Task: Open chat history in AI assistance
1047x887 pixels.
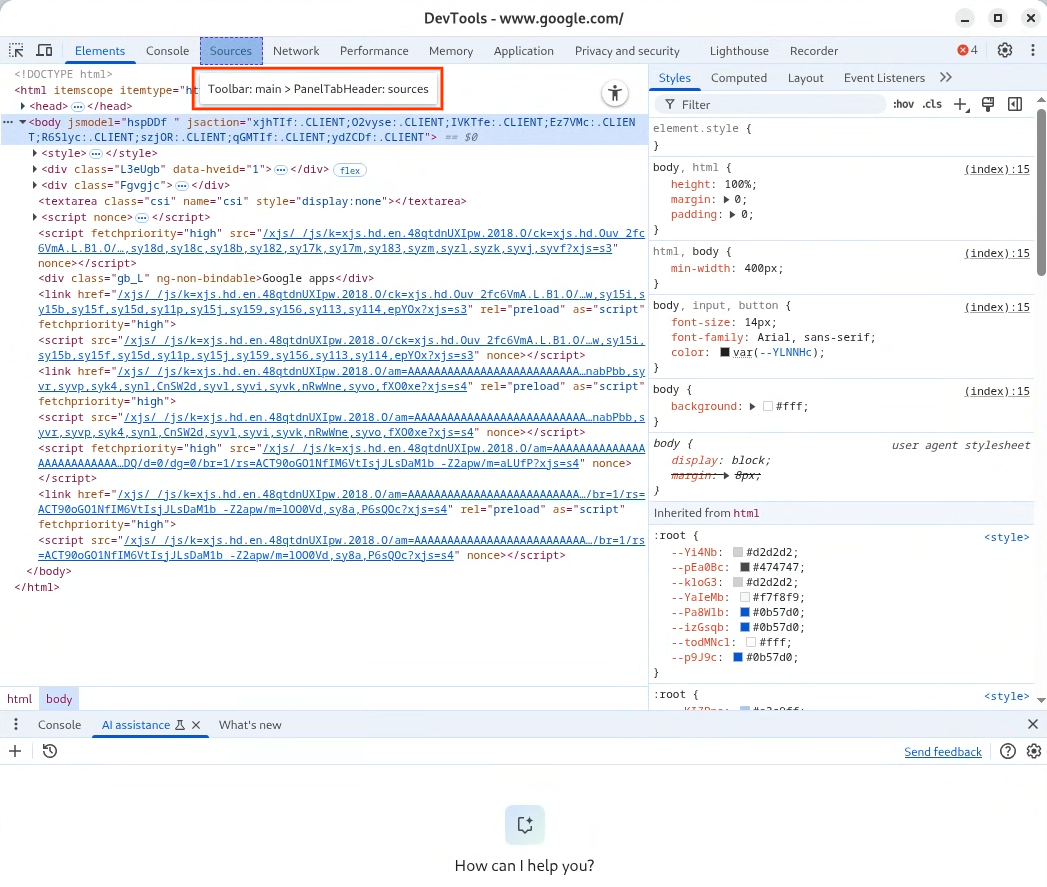Action: 50,751
